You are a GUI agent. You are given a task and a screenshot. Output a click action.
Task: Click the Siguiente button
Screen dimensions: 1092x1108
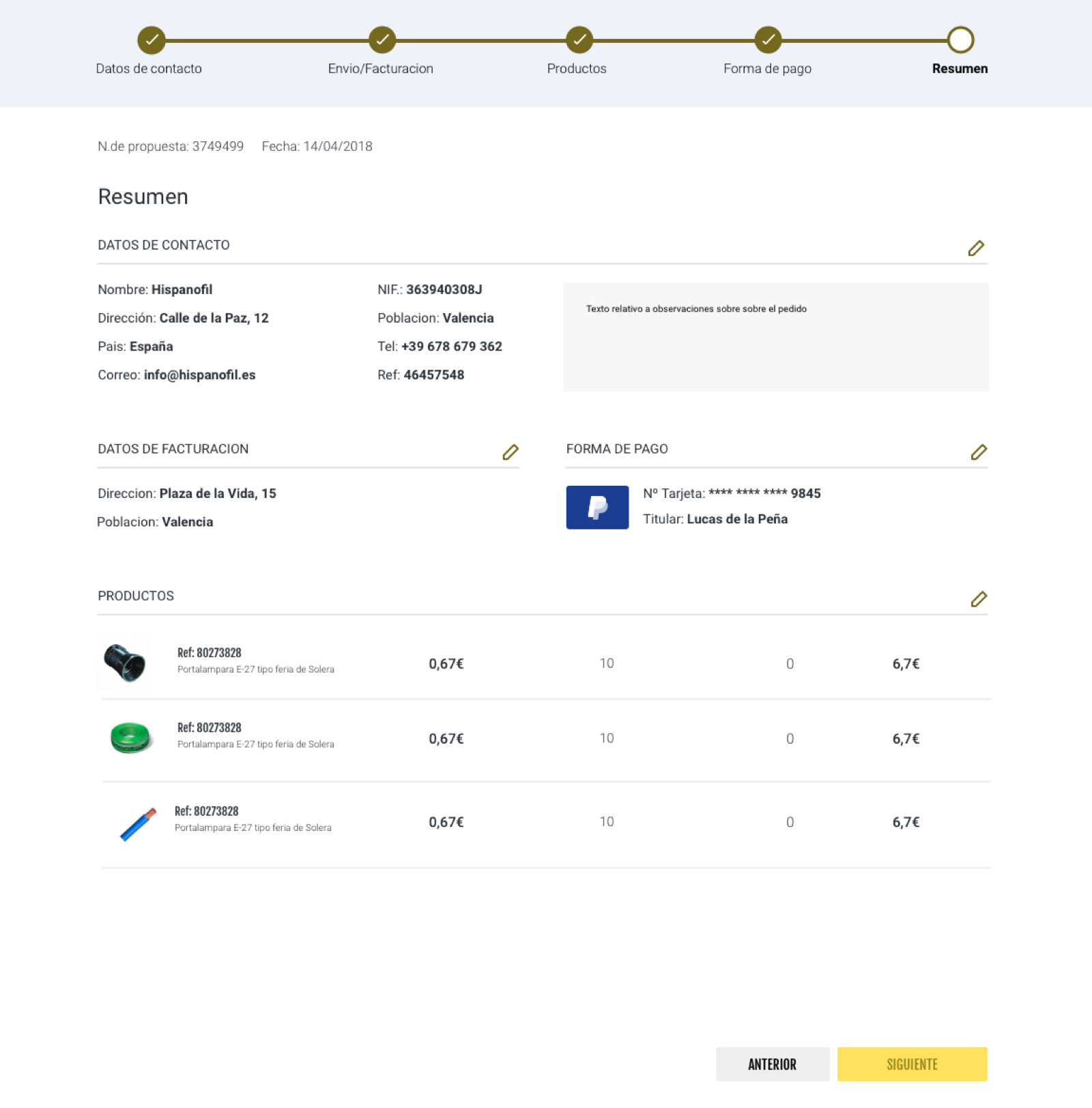[x=913, y=1064]
